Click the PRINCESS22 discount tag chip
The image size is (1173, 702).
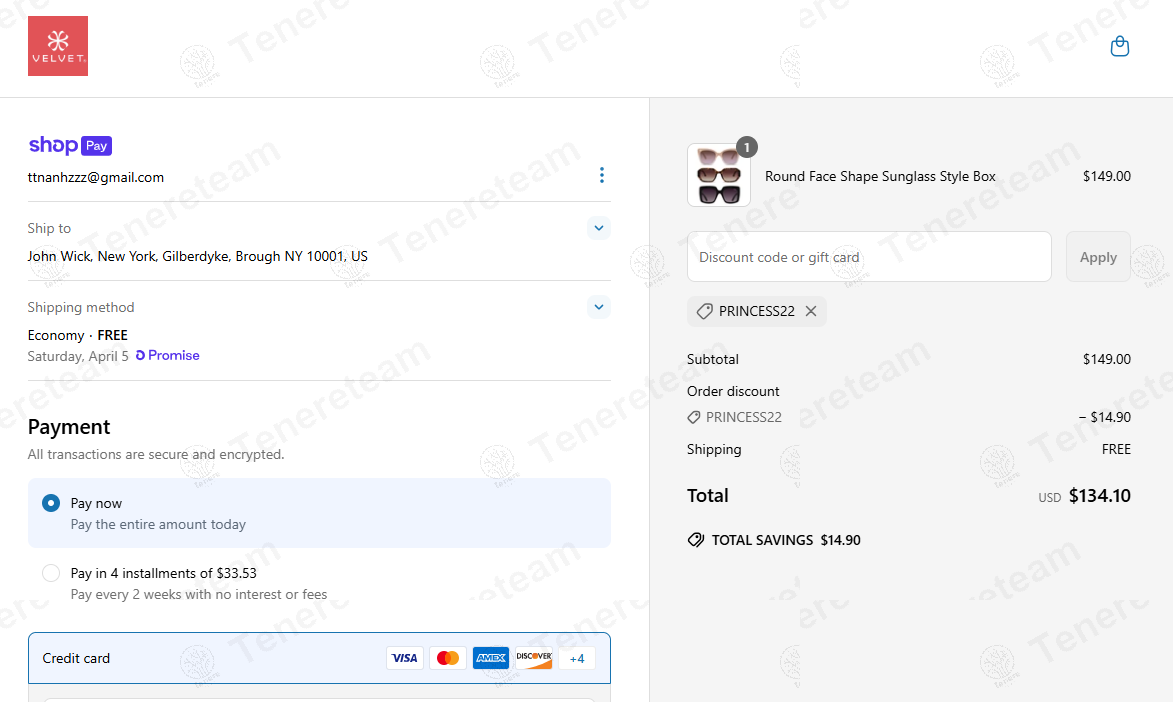pos(756,311)
